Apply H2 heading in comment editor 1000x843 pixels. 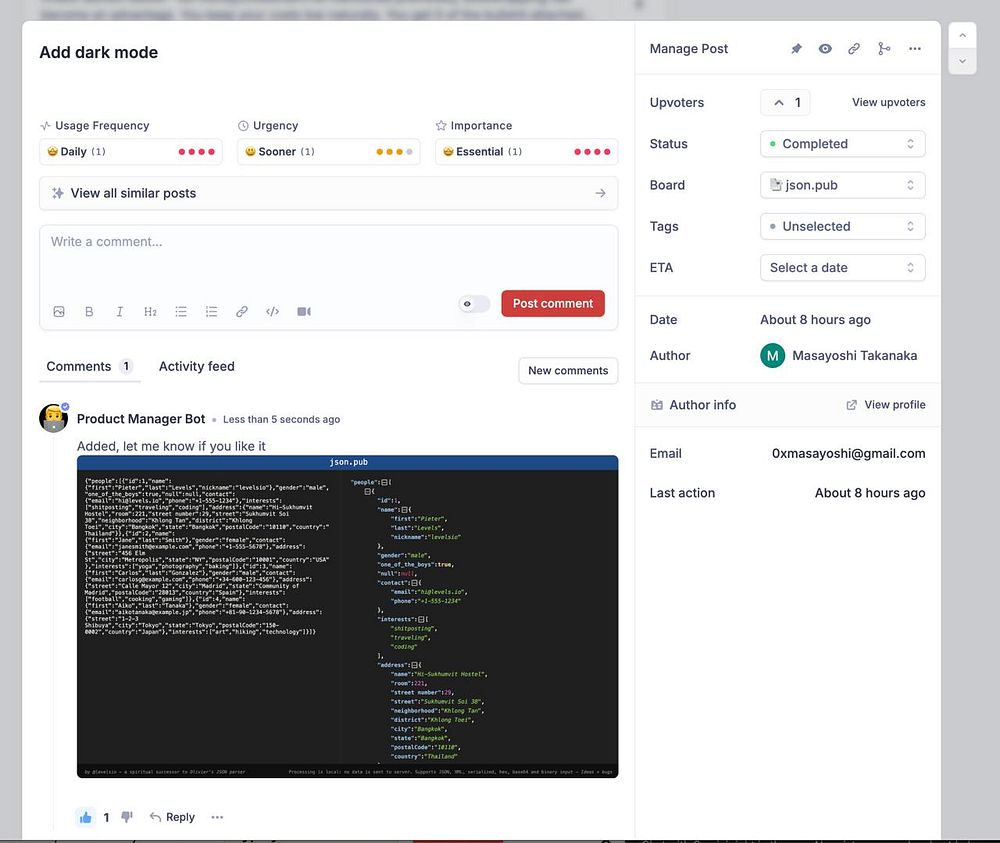(150, 312)
